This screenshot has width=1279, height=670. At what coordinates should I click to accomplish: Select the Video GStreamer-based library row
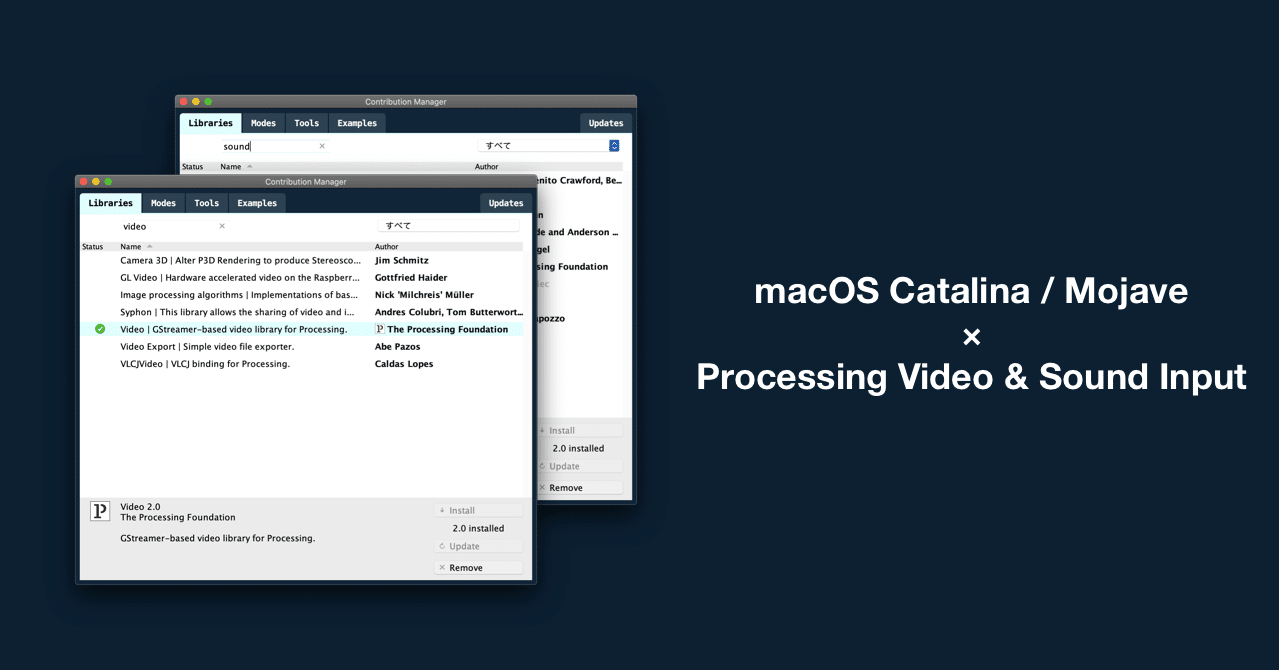point(301,329)
